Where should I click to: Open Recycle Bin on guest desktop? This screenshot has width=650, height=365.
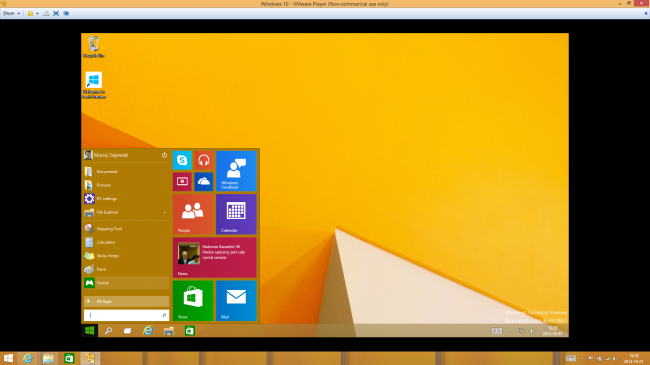94,46
